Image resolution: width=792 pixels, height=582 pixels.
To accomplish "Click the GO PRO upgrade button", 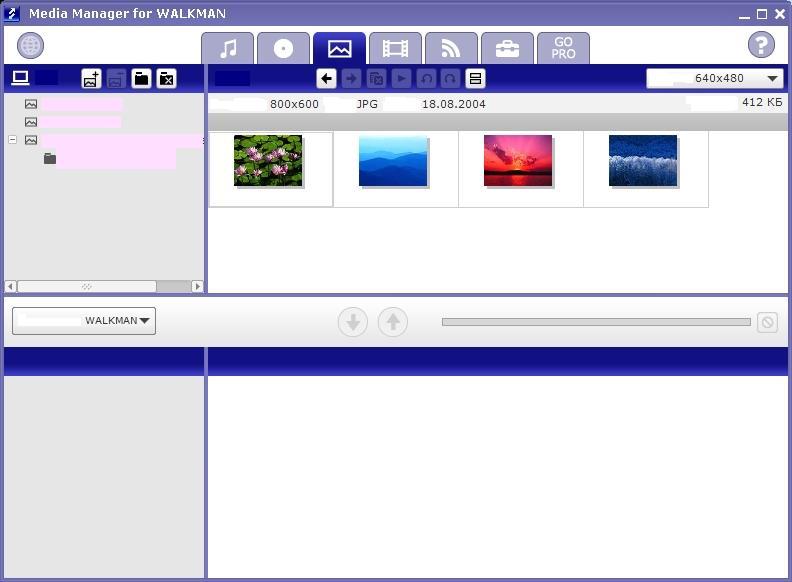I will (563, 48).
